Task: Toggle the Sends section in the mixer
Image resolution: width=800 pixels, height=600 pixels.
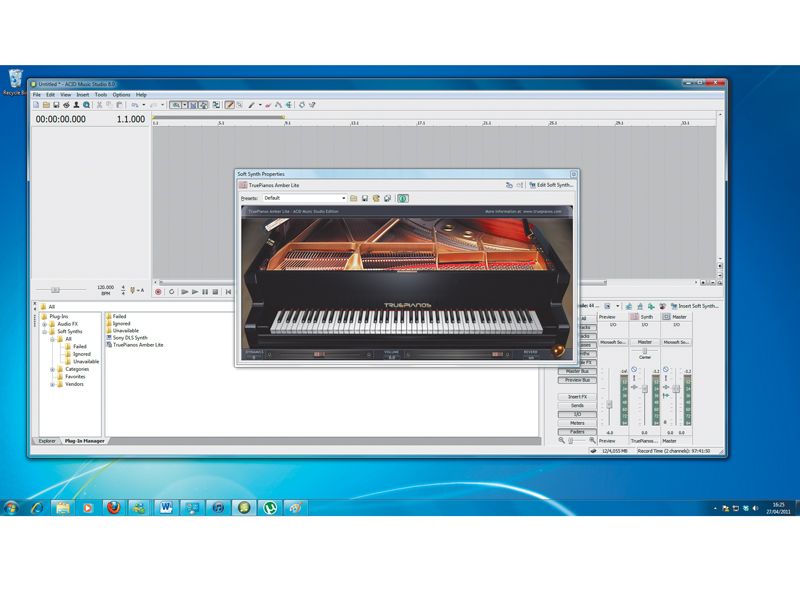Action: pyautogui.click(x=577, y=405)
